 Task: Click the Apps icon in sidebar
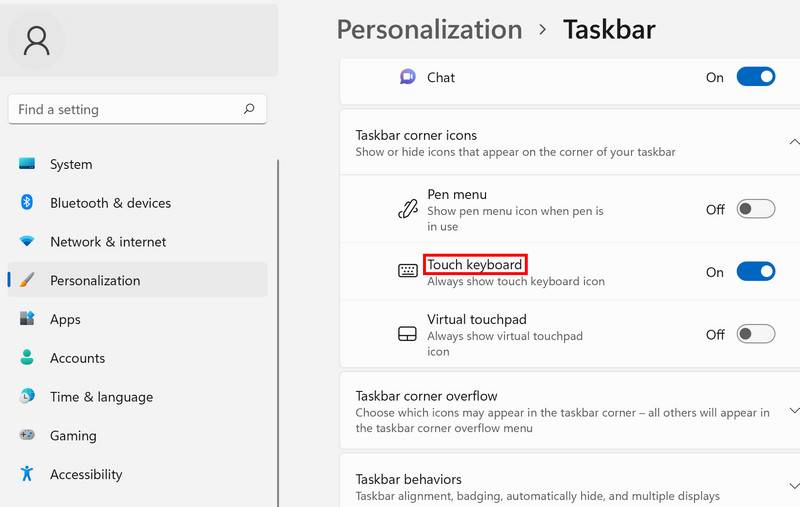pos(27,318)
